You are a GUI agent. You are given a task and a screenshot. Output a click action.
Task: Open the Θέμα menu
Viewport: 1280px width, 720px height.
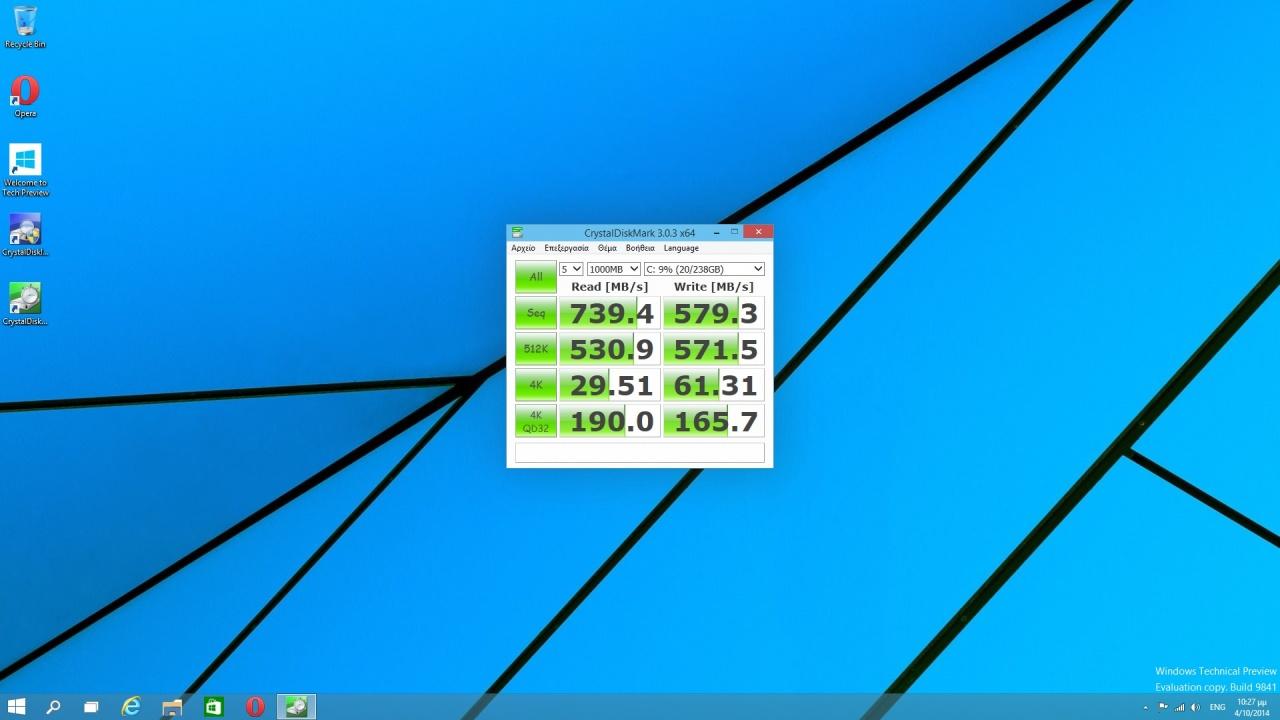[x=607, y=248]
